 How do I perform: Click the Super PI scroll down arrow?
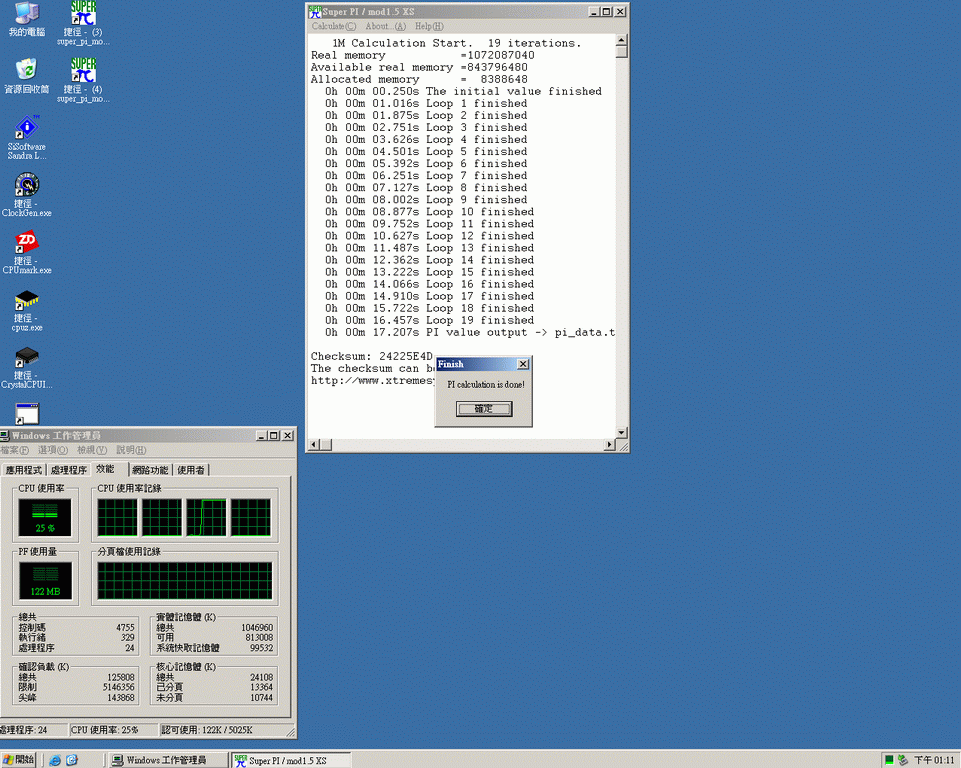621,433
